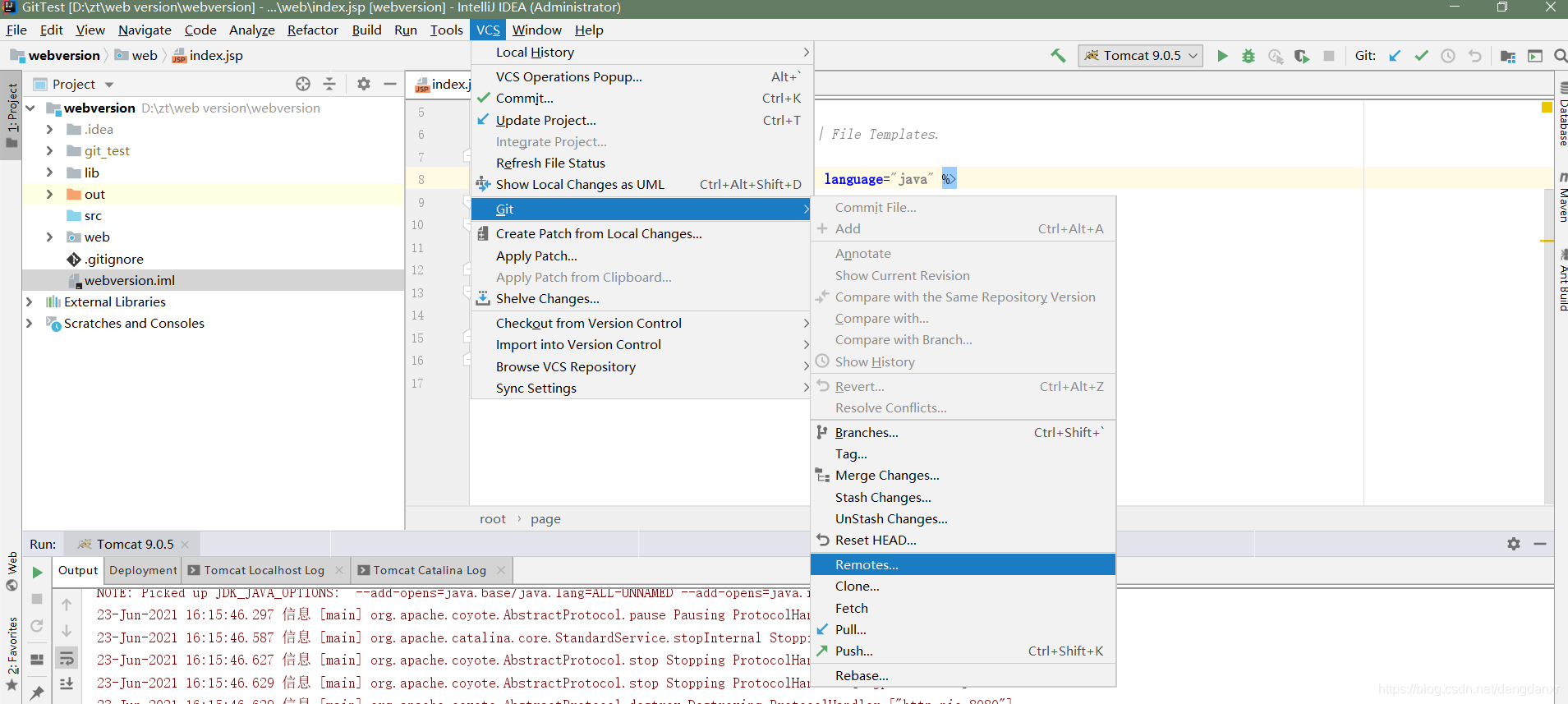Image resolution: width=1568 pixels, height=704 pixels.
Task: Expand the .idea folder
Action: pos(49,129)
